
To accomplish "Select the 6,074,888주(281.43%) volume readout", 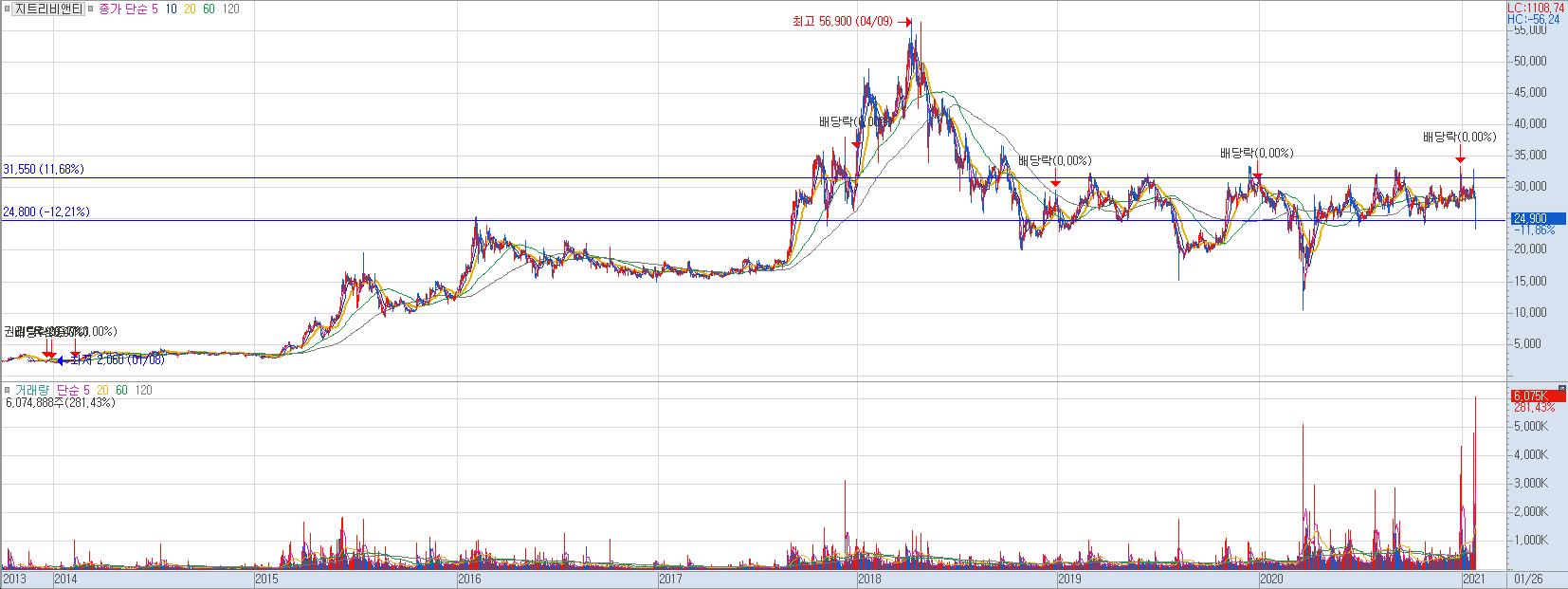I will click(x=61, y=403).
